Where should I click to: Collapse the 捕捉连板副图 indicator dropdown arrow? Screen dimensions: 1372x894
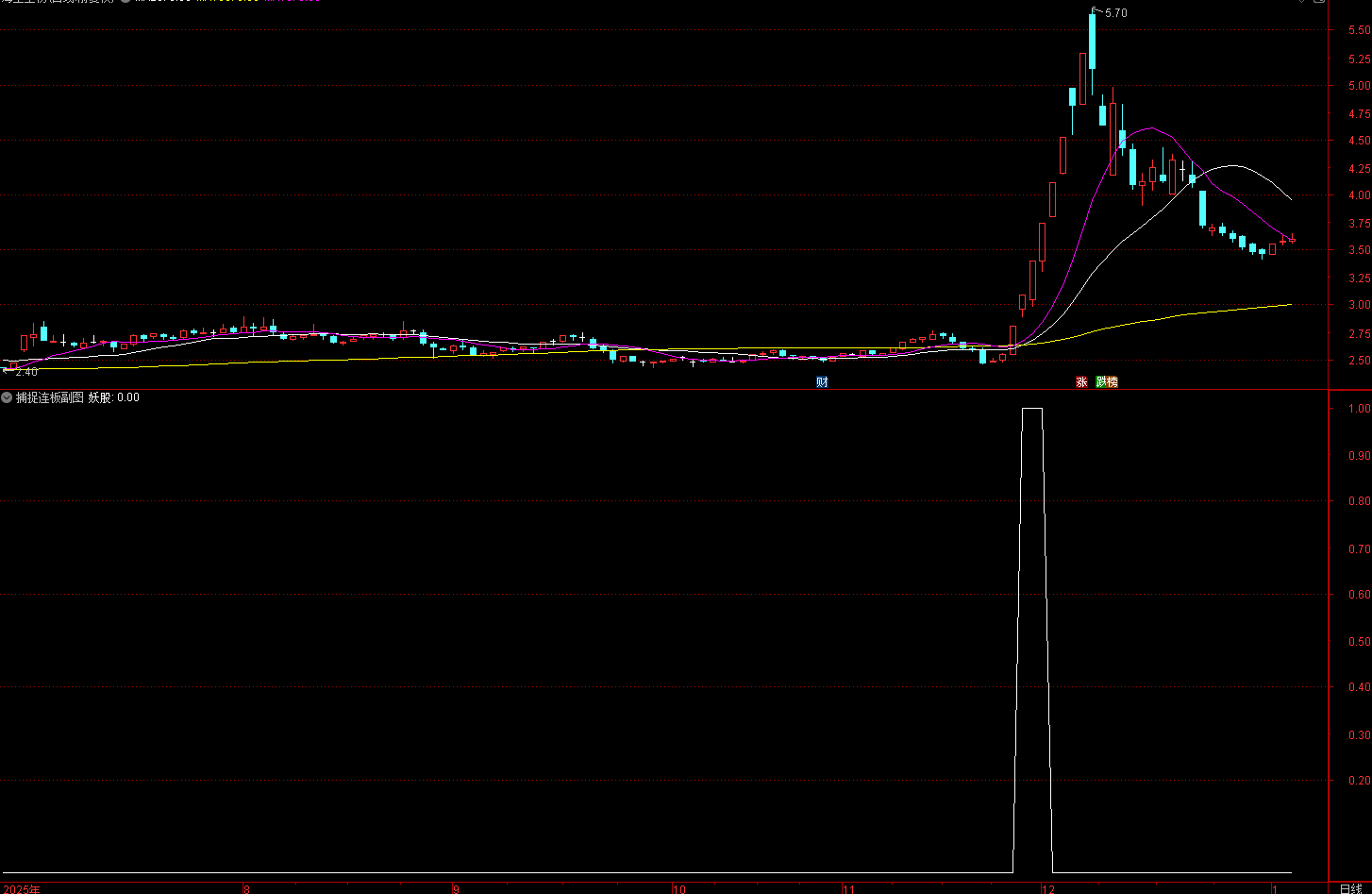coord(8,397)
